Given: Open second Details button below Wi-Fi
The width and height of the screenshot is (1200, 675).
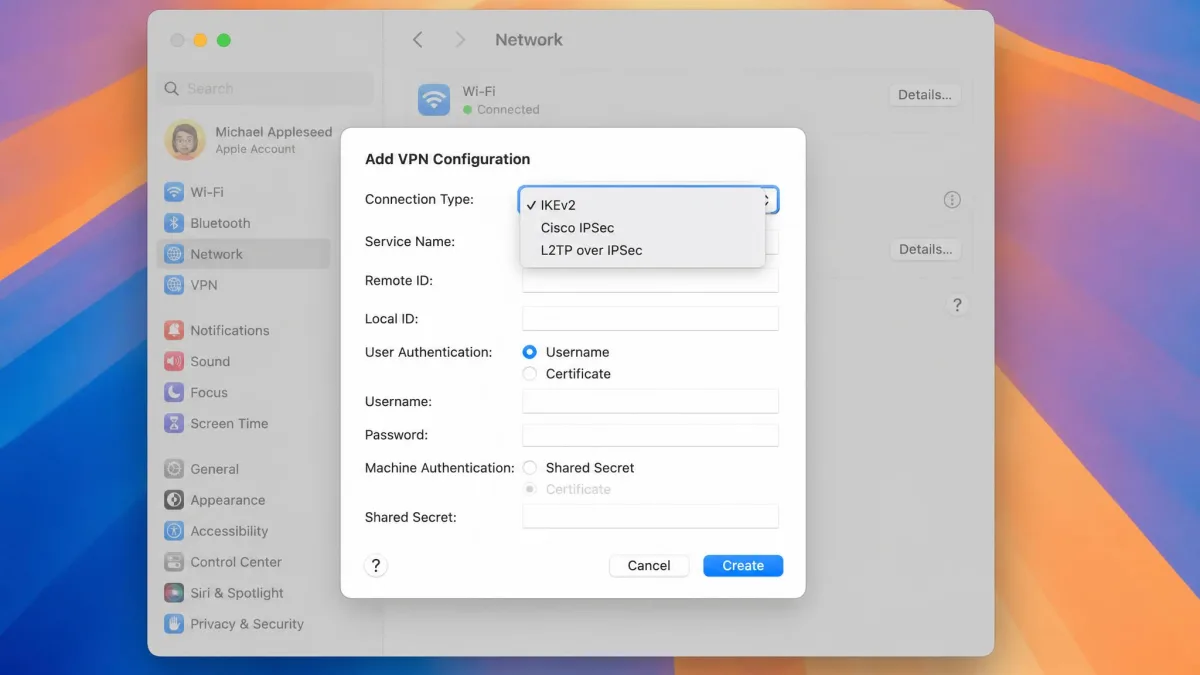Looking at the screenshot, I should pyautogui.click(x=924, y=249).
